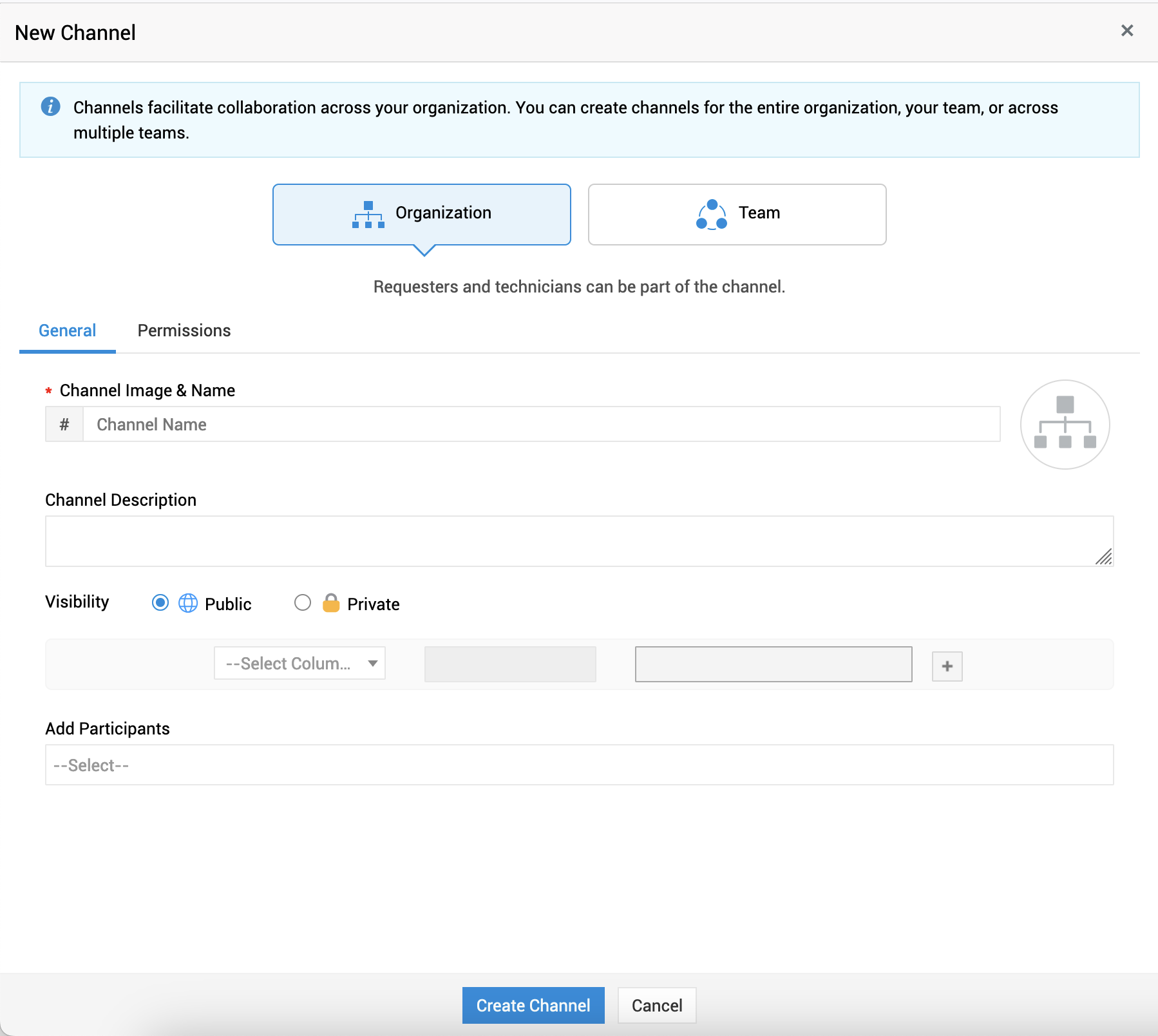Select the Public visibility radio button
Viewport: 1158px width, 1036px height.
pos(160,602)
